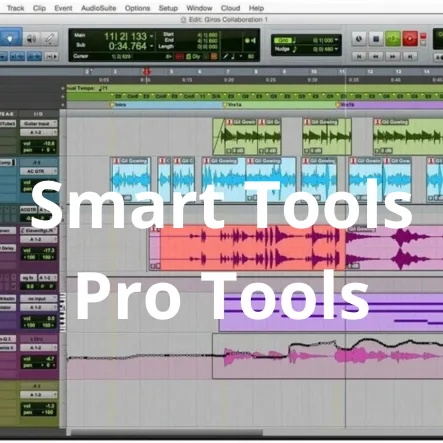Select the first blue Gil Gowing clip

coord(131,179)
